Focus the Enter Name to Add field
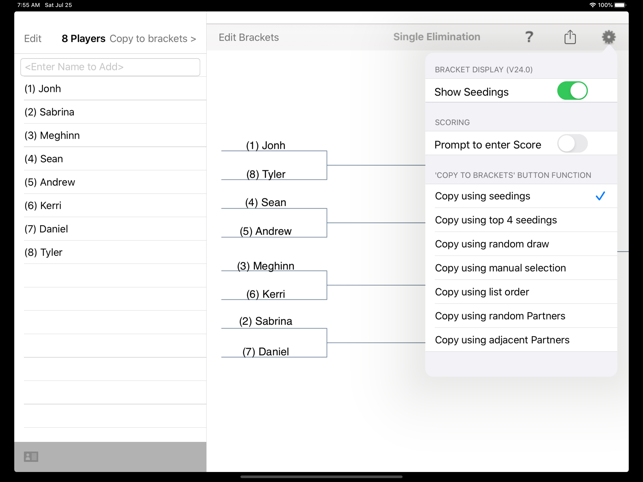Image resolution: width=643 pixels, height=482 pixels. pos(110,67)
